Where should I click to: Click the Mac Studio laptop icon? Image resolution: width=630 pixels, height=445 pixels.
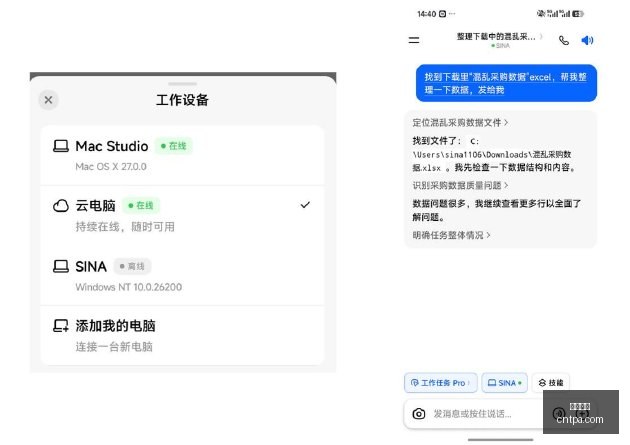pos(61,146)
